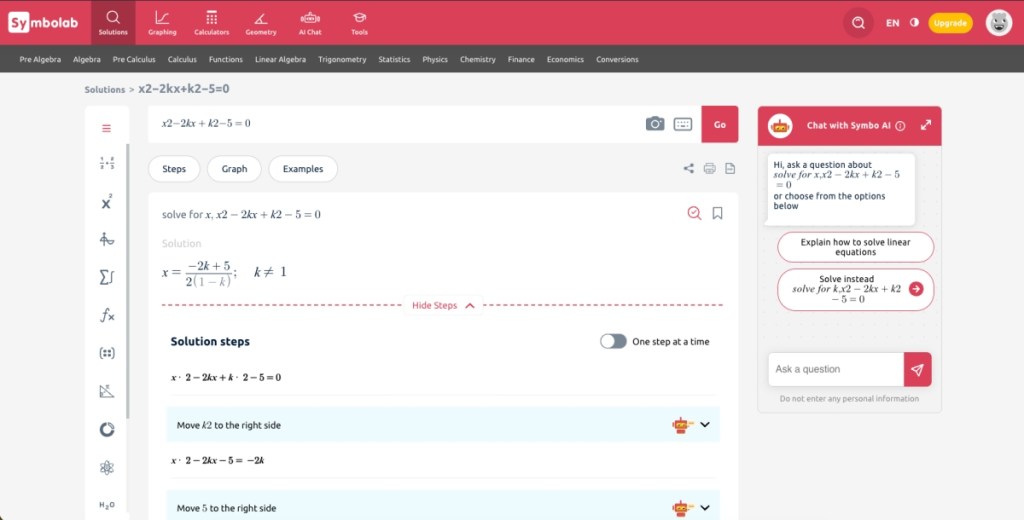
Task: Open AI Chat from header
Action: tap(310, 23)
